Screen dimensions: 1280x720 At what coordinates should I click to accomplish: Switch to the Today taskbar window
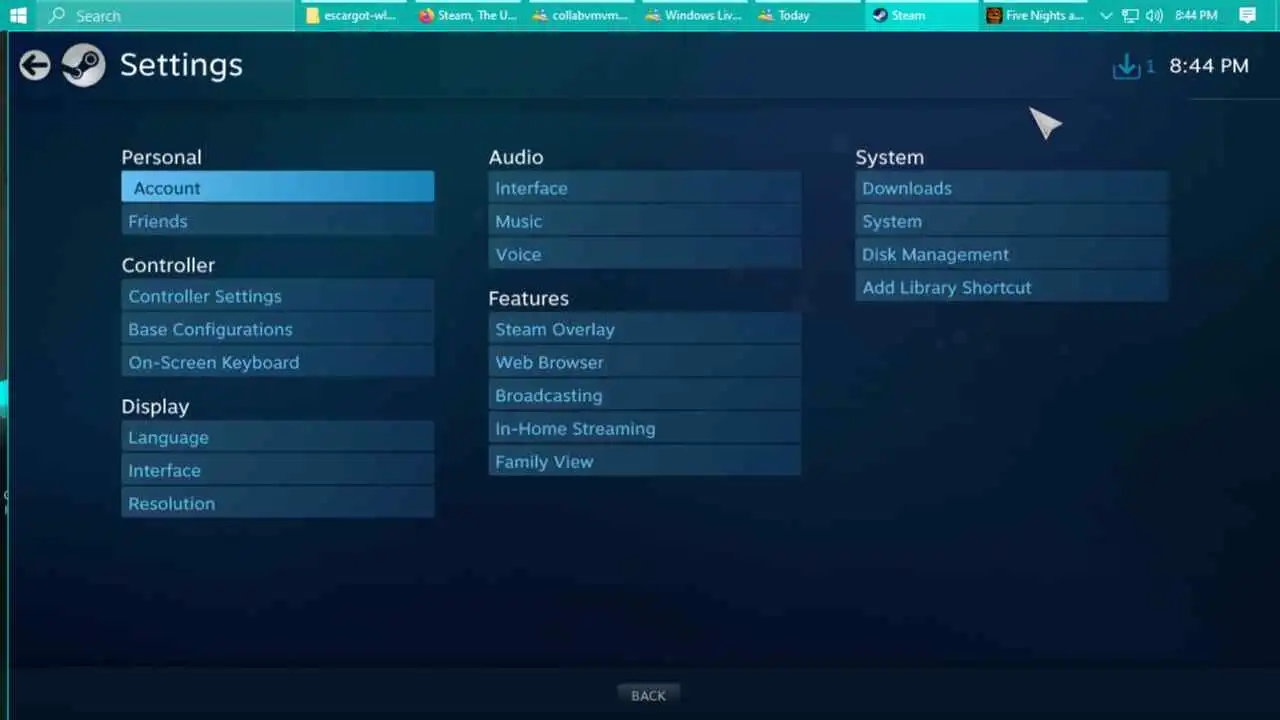click(x=808, y=15)
